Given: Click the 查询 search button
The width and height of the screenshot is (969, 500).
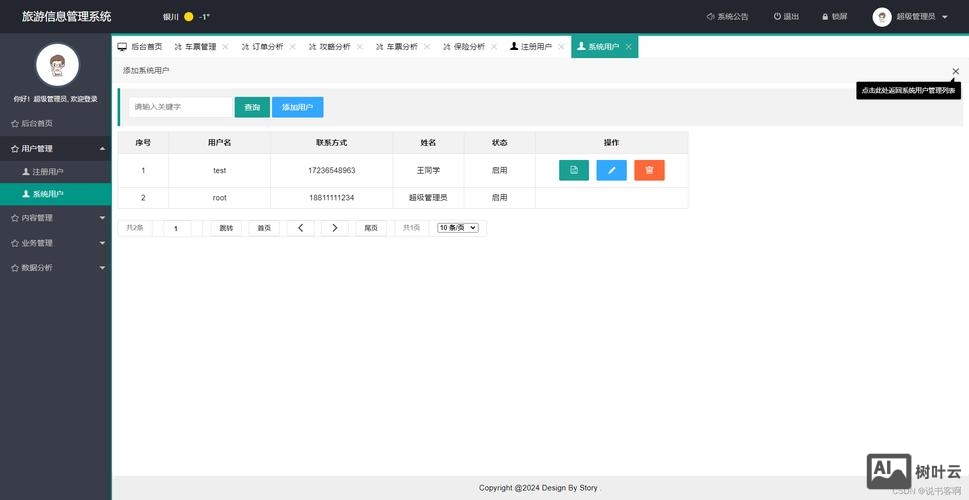Looking at the screenshot, I should [252, 107].
